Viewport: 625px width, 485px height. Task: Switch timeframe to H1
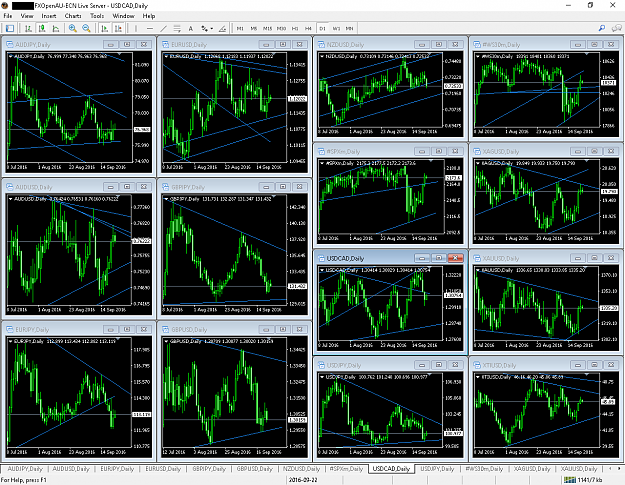[x=295, y=29]
